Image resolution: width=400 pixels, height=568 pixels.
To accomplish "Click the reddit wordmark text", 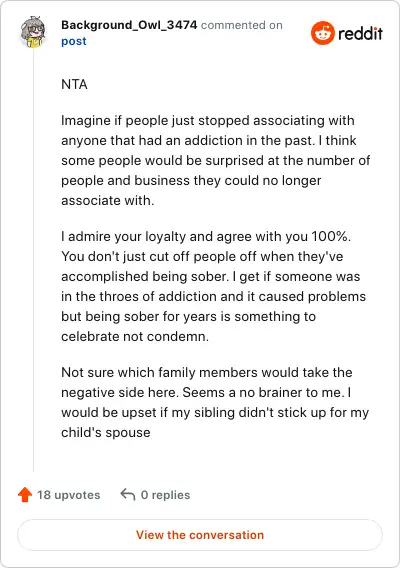I will 360,34.
